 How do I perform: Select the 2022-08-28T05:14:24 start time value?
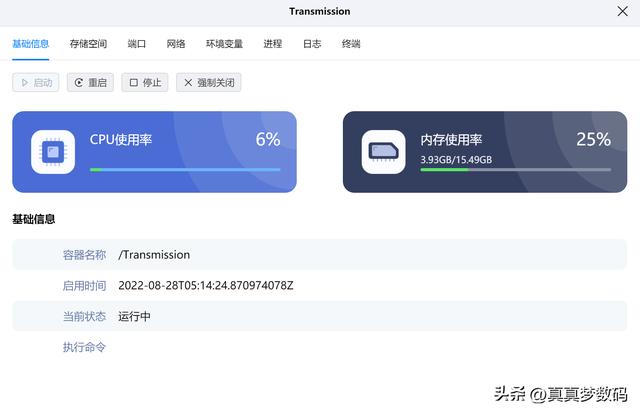click(206, 285)
